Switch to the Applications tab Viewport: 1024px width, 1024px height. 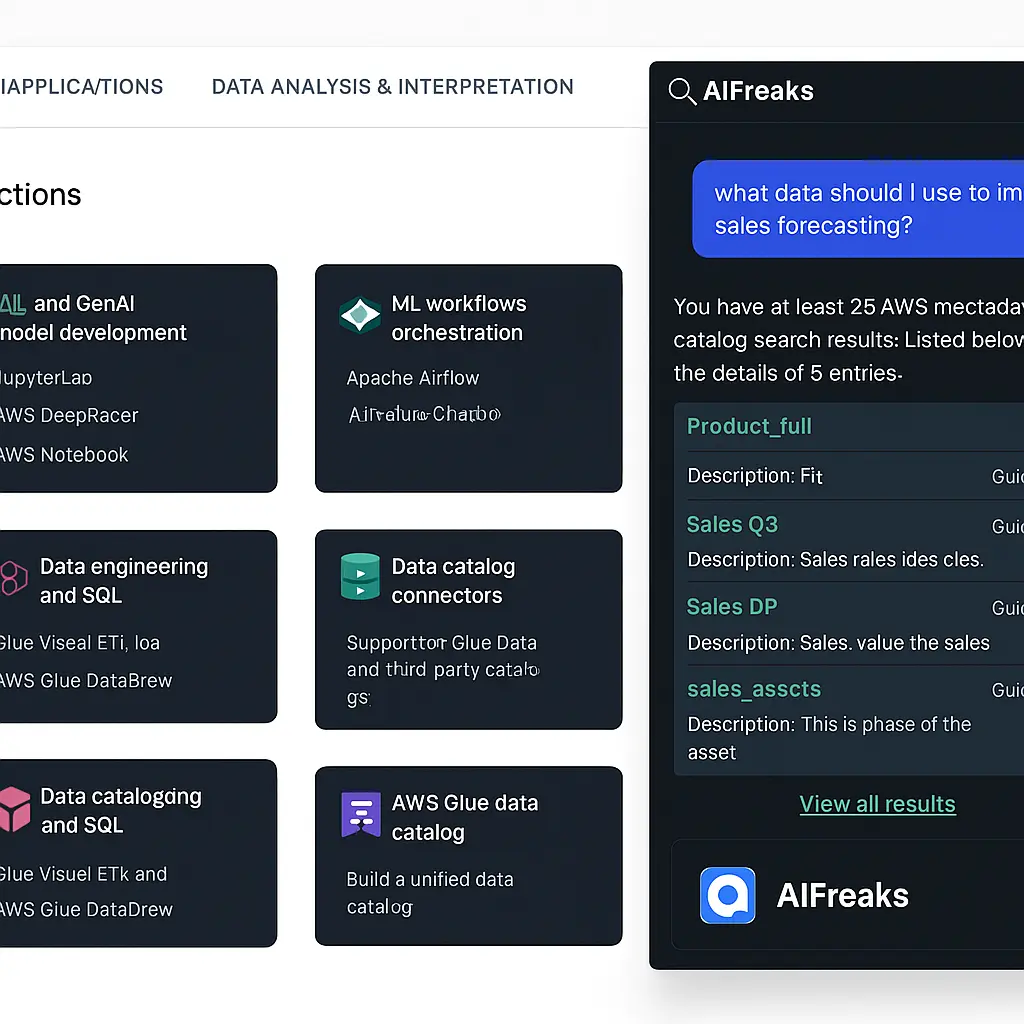(x=82, y=87)
